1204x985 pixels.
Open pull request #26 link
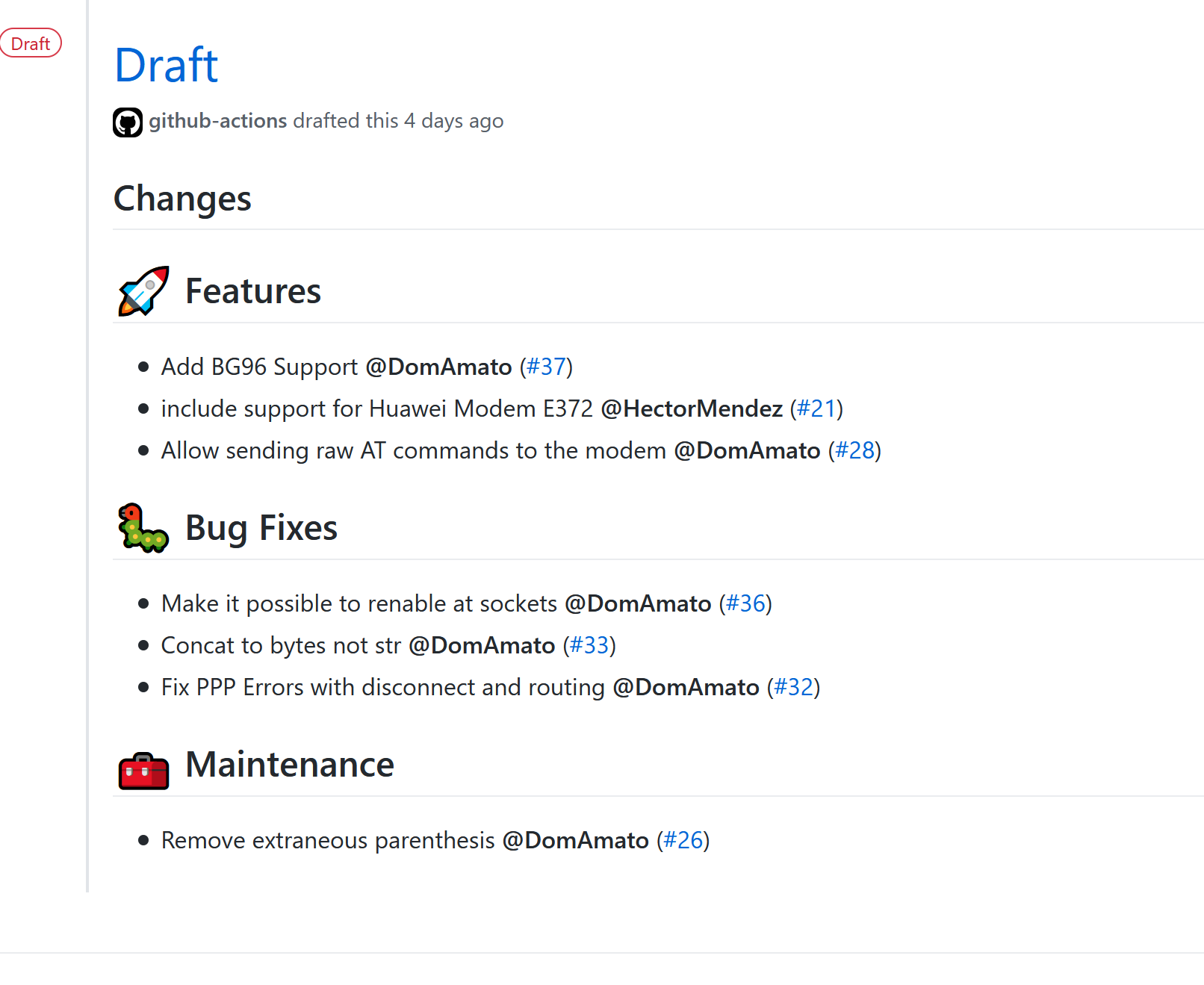click(x=683, y=840)
